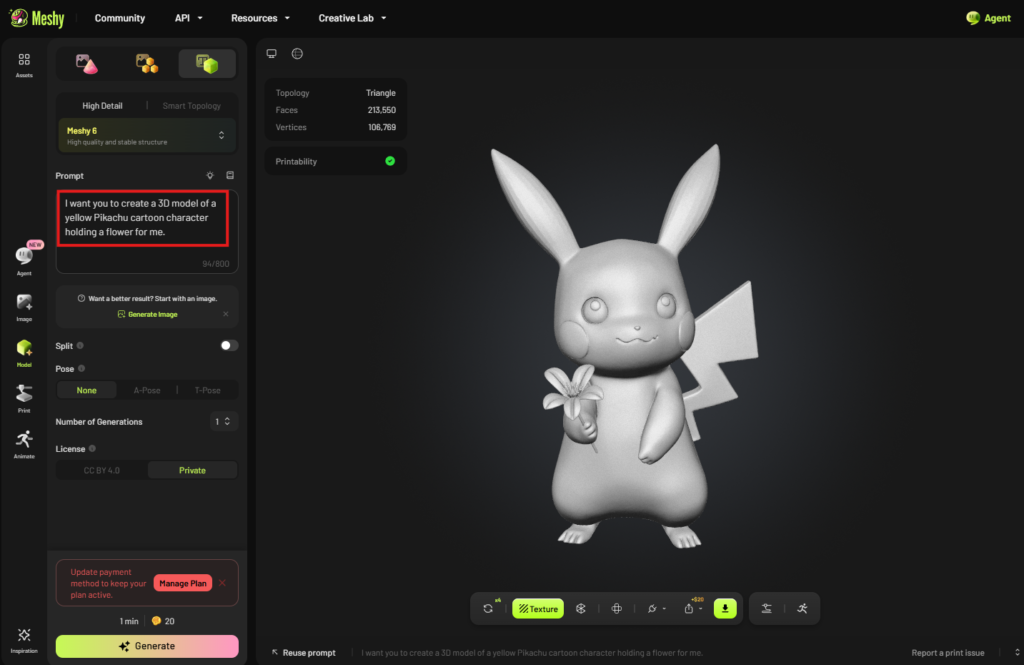The height and width of the screenshot is (665, 1024).
Task: Select the High Detail tab
Action: [x=102, y=105]
